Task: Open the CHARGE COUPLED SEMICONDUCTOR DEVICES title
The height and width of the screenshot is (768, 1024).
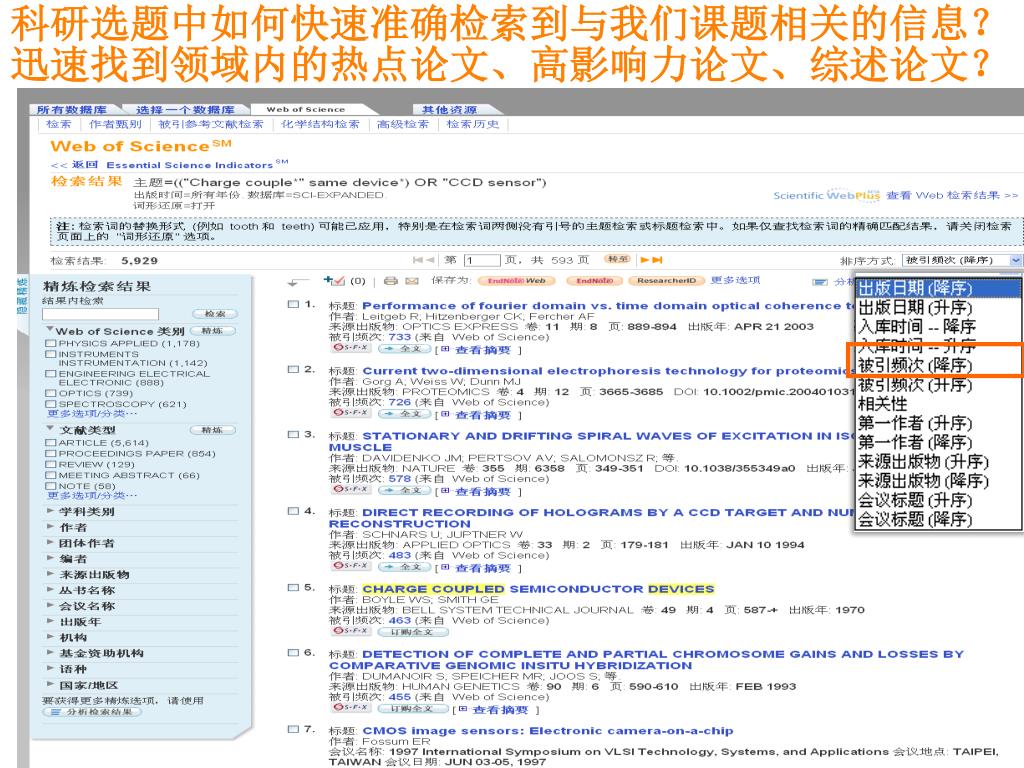Action: (x=538, y=589)
